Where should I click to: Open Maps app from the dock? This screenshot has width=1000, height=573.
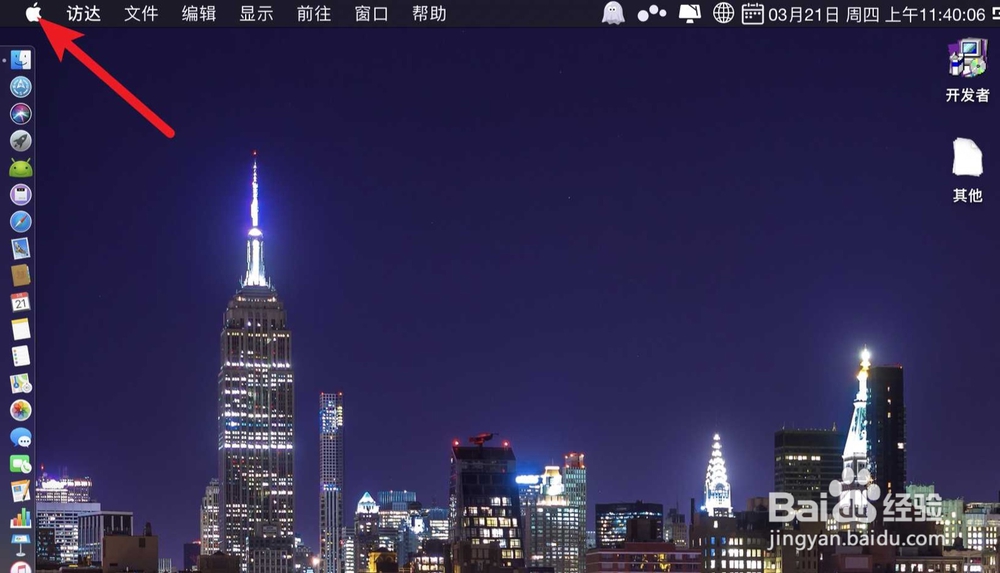click(21, 383)
